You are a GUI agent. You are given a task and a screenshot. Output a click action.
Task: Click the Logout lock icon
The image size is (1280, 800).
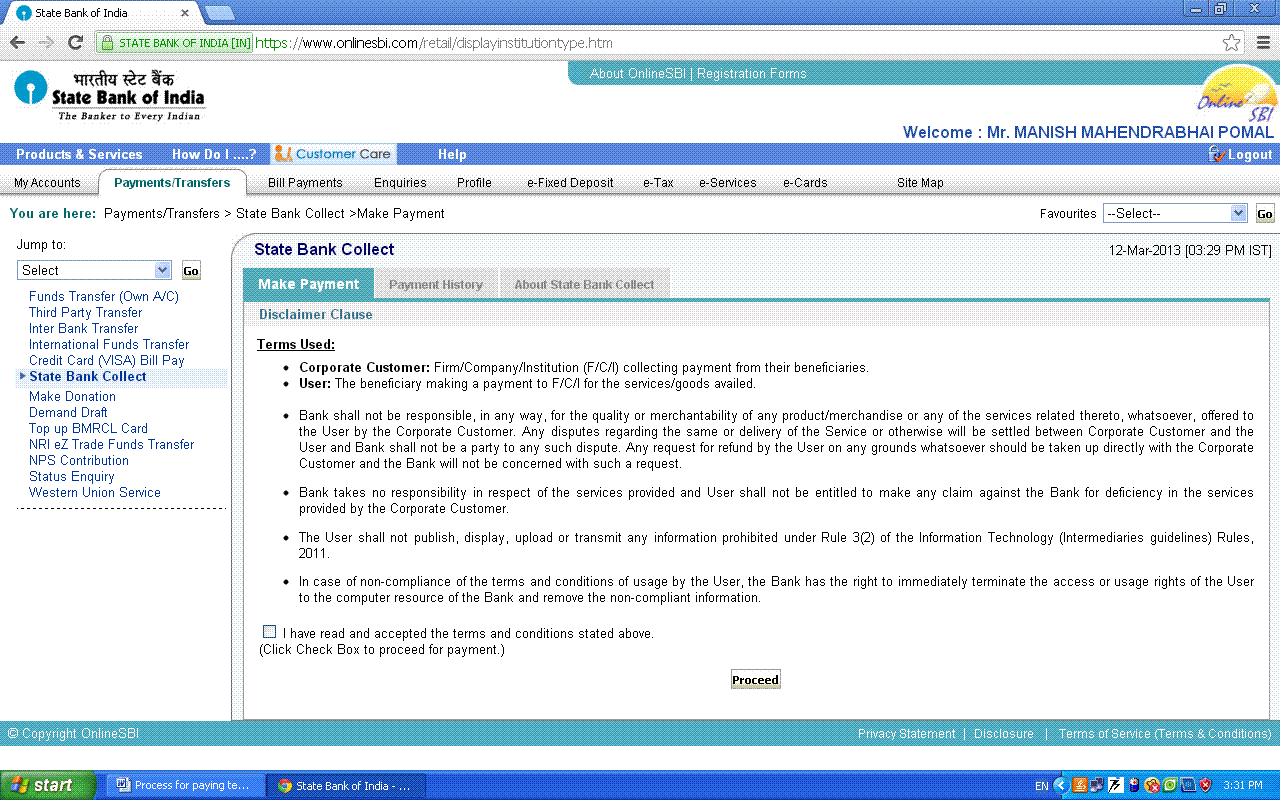[1216, 154]
